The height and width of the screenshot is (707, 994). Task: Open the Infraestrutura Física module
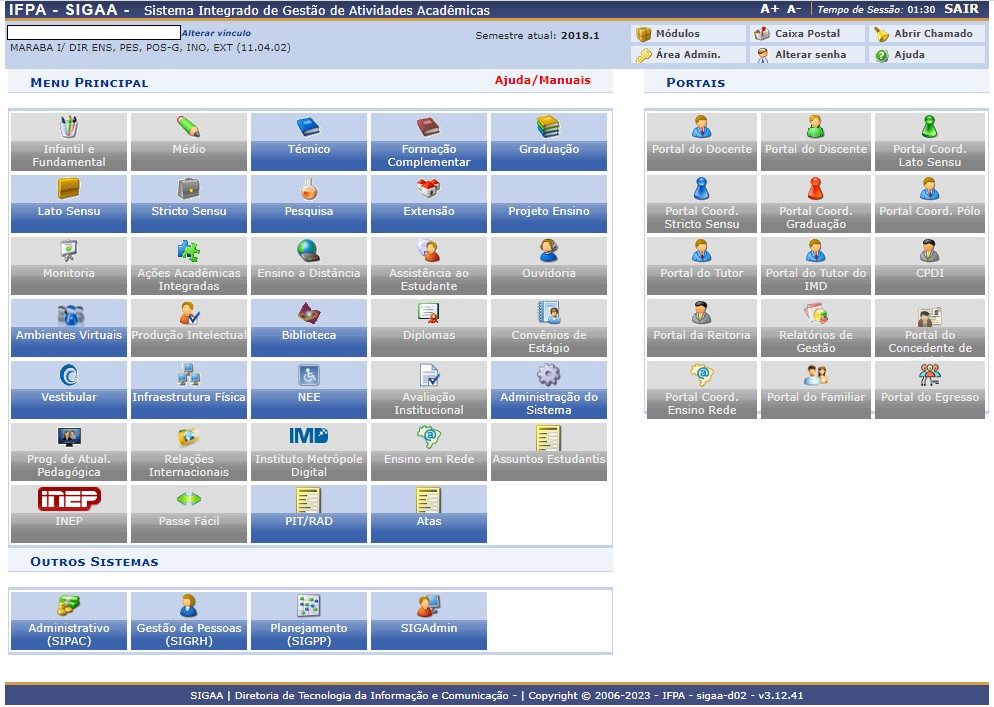tap(189, 390)
